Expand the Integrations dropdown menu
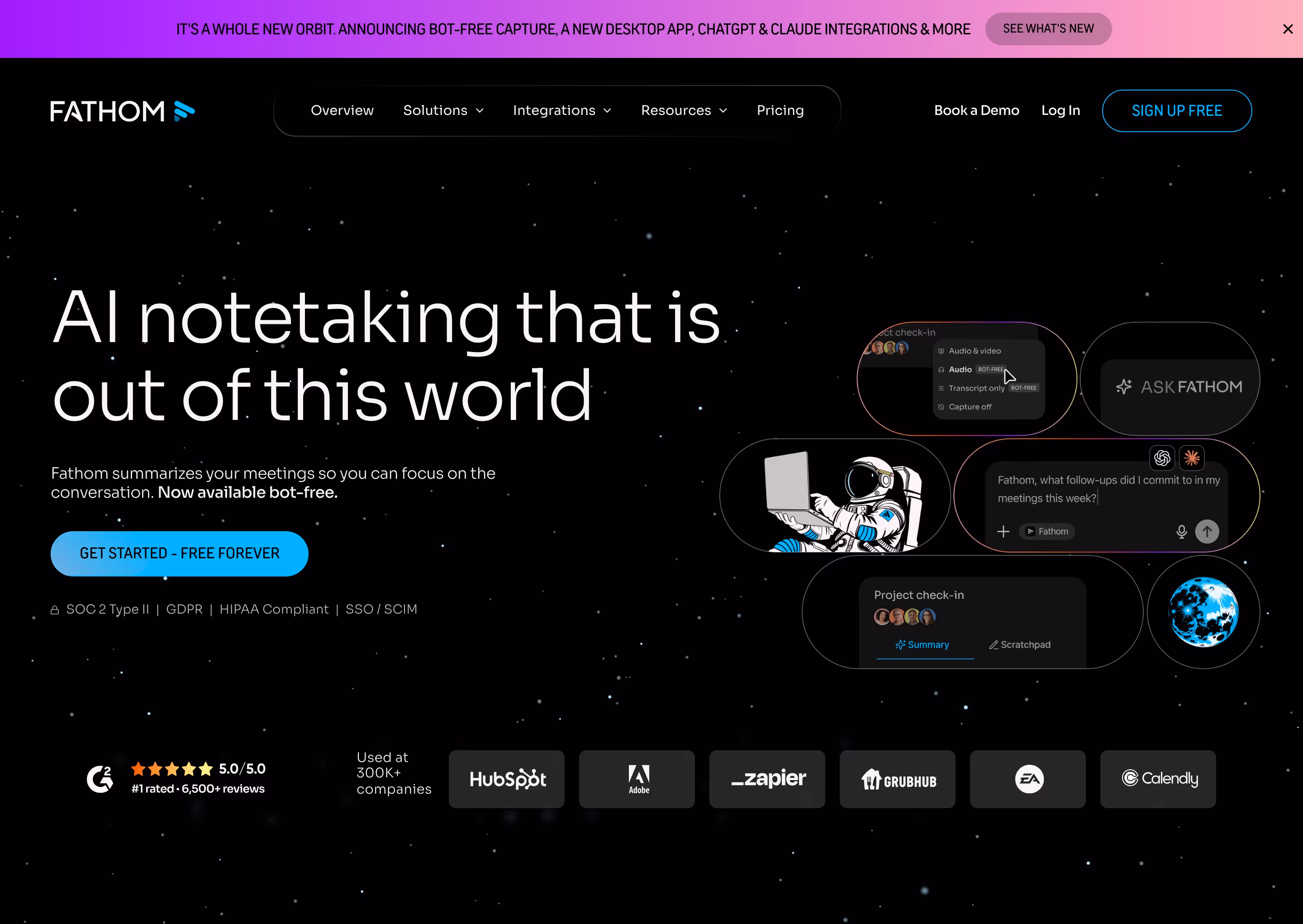The image size is (1303, 924). coord(561,110)
